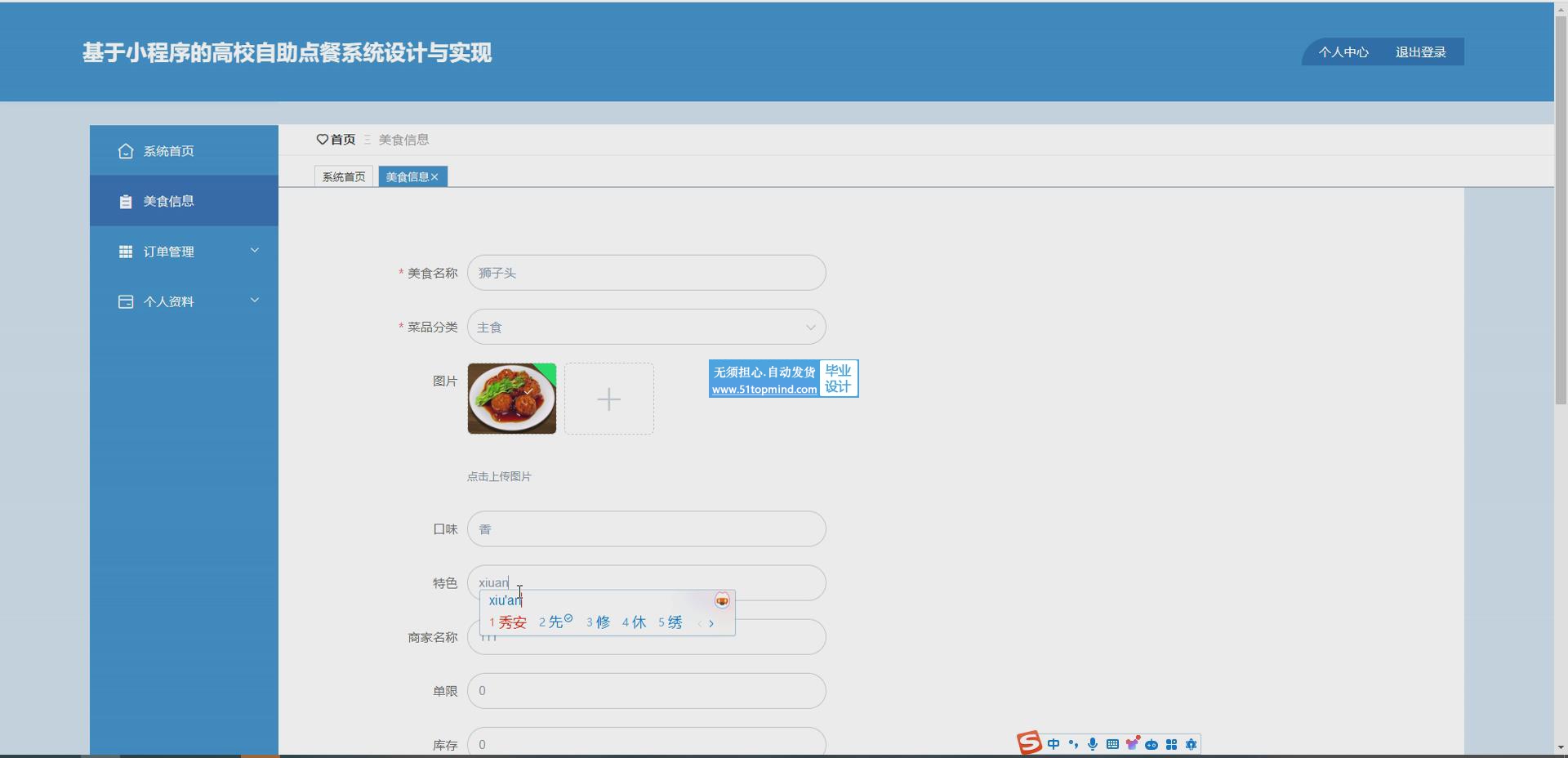Click the settings icon at the IME bar's end
This screenshot has height=758, width=1568.
click(x=1191, y=744)
